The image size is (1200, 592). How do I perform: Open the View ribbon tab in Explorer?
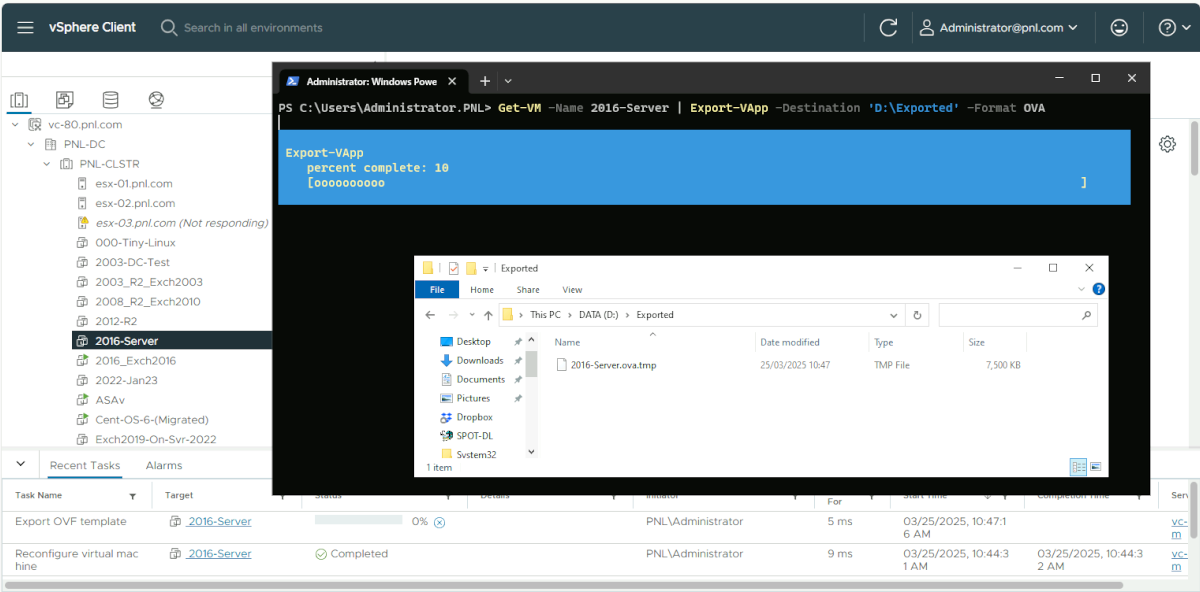tap(572, 290)
